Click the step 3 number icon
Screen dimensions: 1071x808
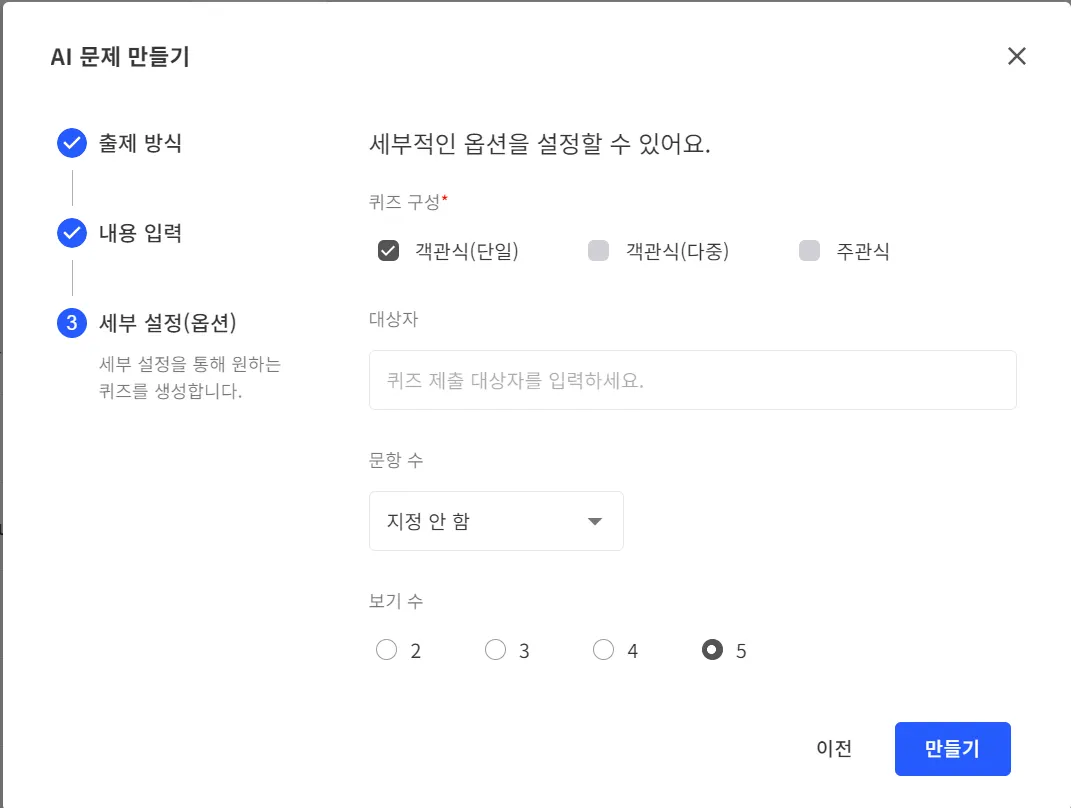(72, 323)
